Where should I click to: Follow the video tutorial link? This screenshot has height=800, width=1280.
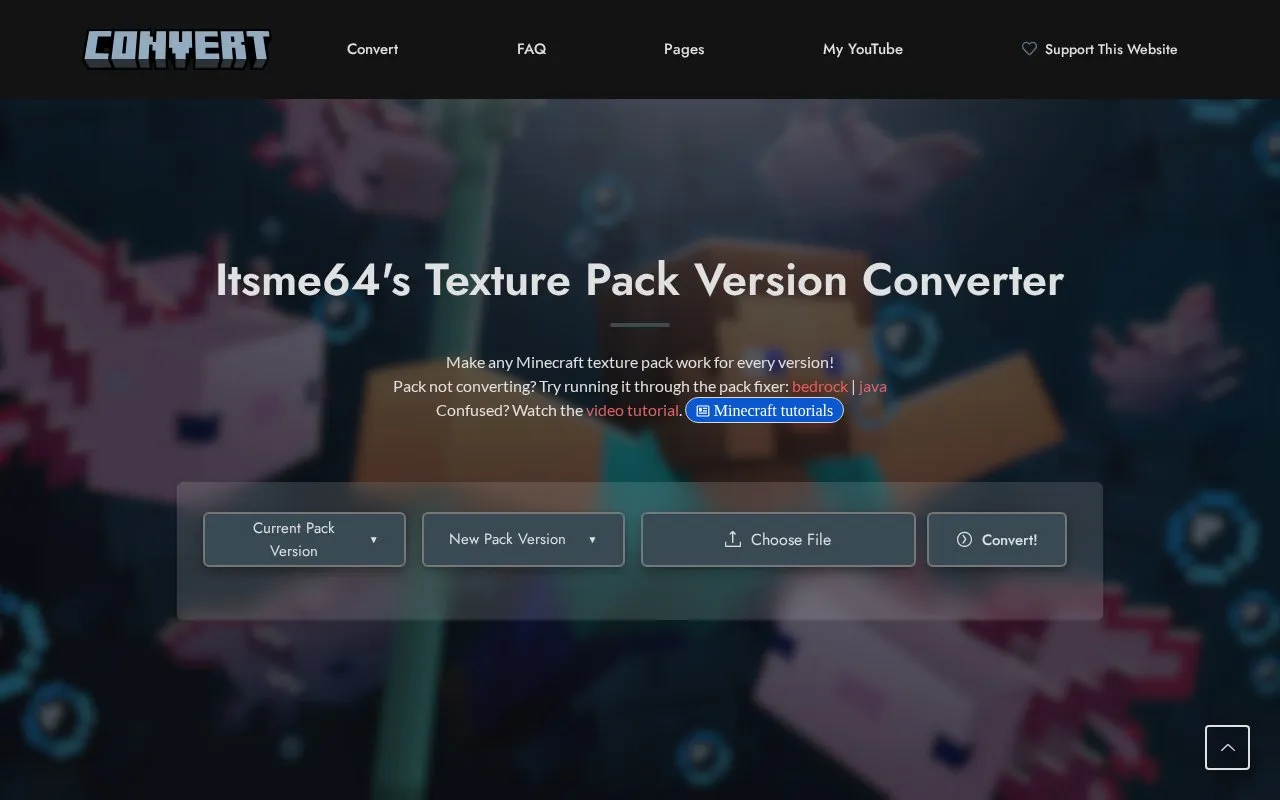[633, 410]
